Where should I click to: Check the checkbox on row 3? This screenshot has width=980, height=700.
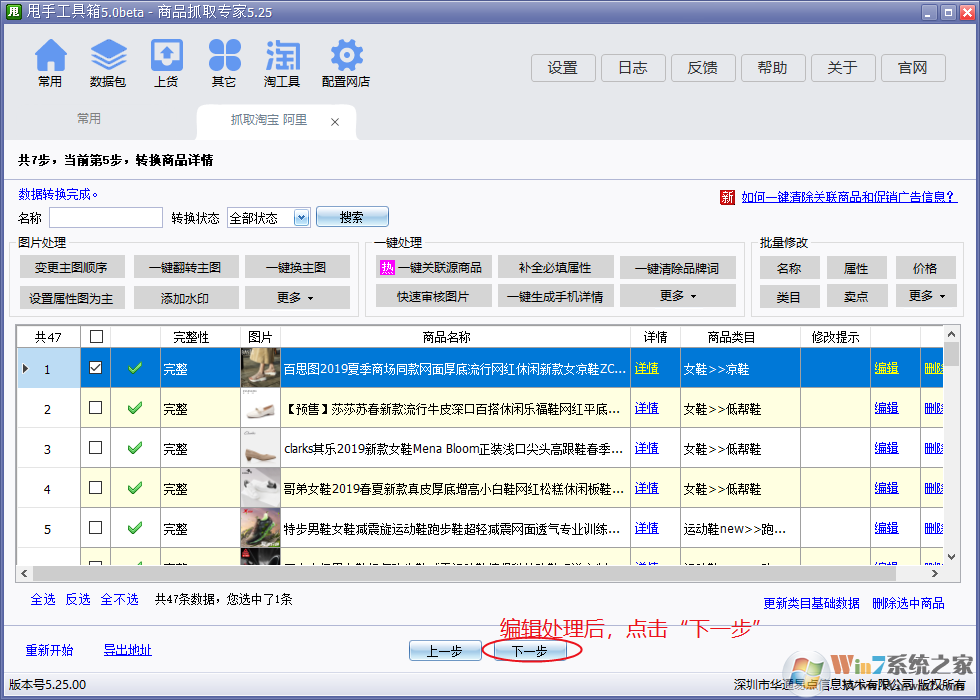[x=96, y=448]
